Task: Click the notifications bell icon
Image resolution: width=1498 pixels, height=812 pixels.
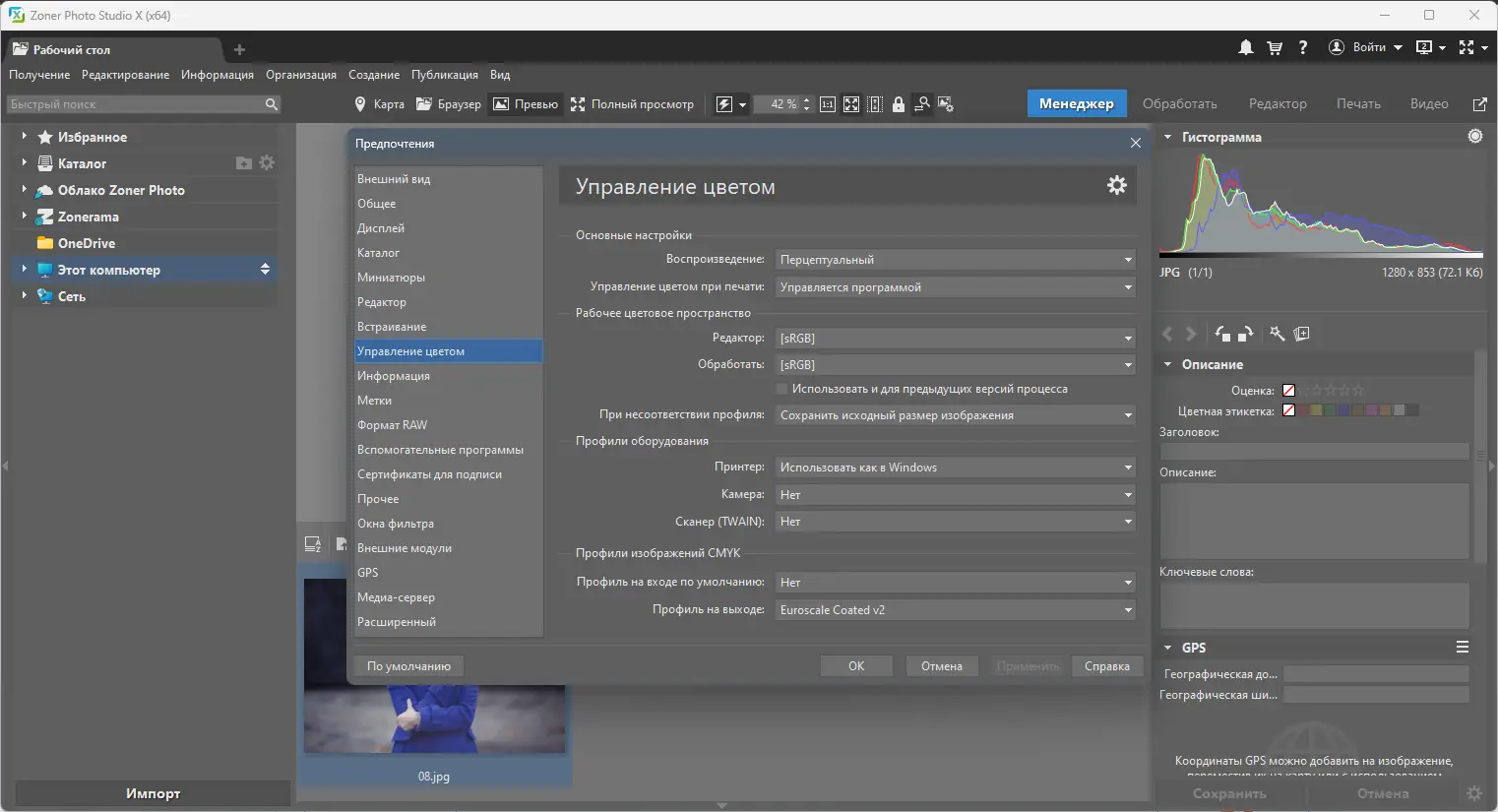Action: point(1245,47)
